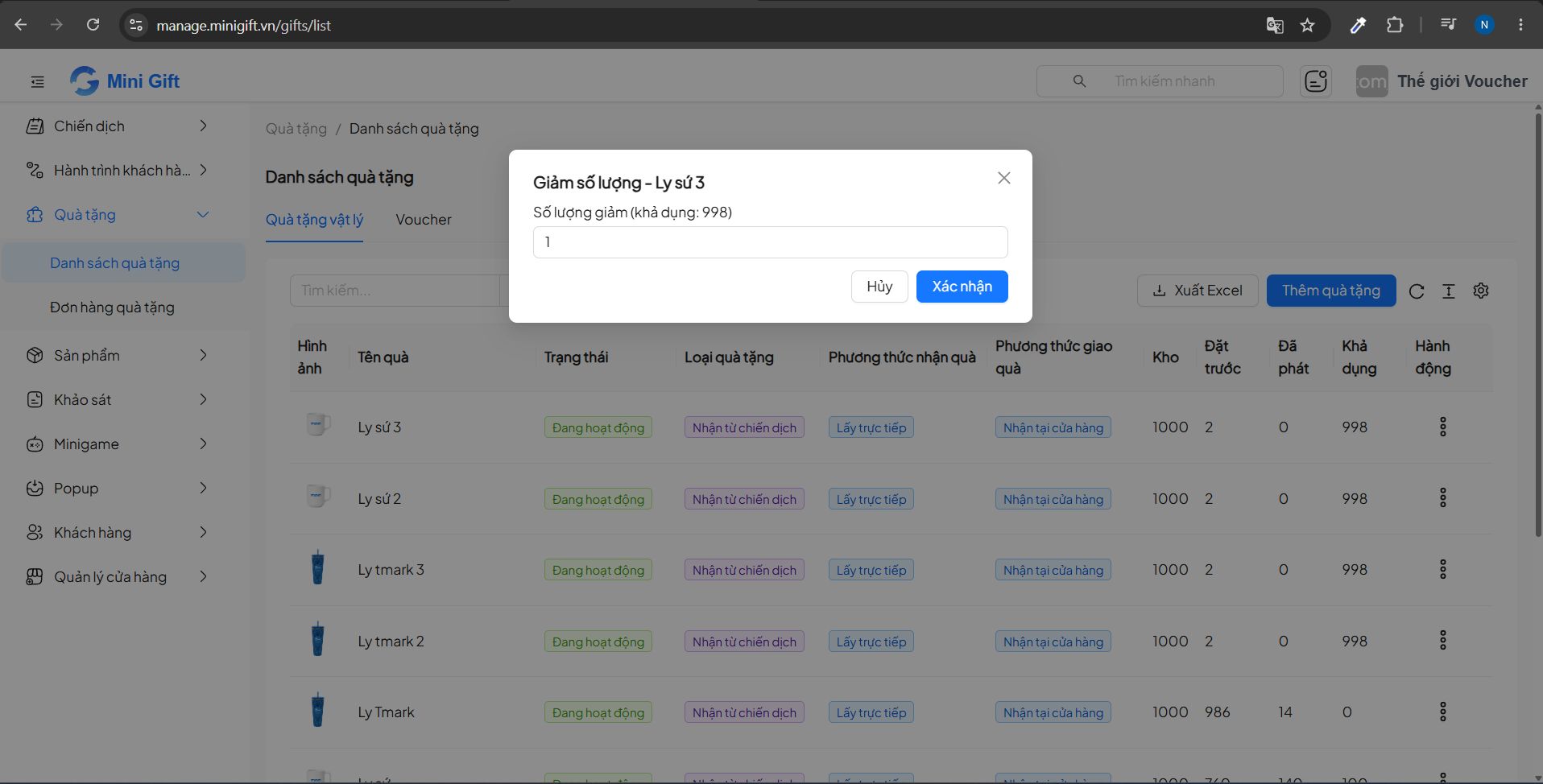Viewport: 1543px width, 784px height.
Task: Open actions menu for Ly sứ 3
Action: (1442, 427)
